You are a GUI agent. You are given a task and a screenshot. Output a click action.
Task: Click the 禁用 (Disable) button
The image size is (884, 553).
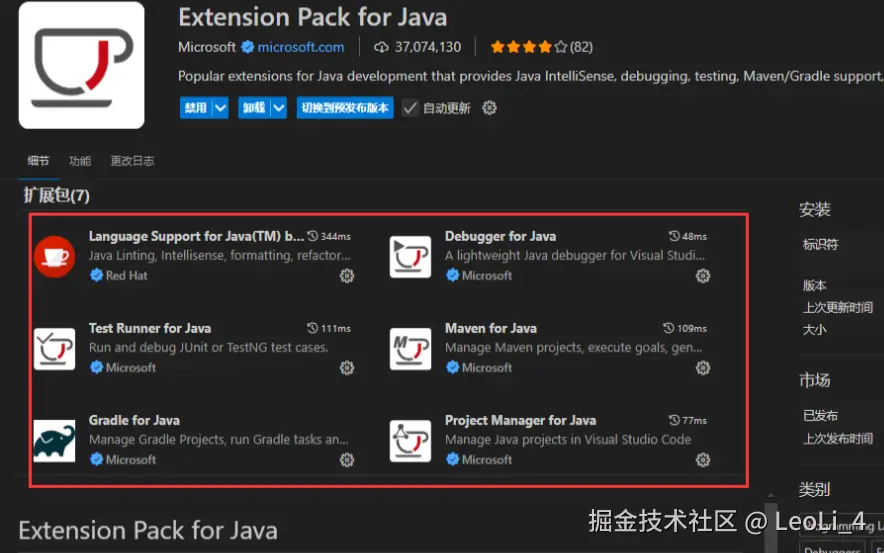(196, 108)
